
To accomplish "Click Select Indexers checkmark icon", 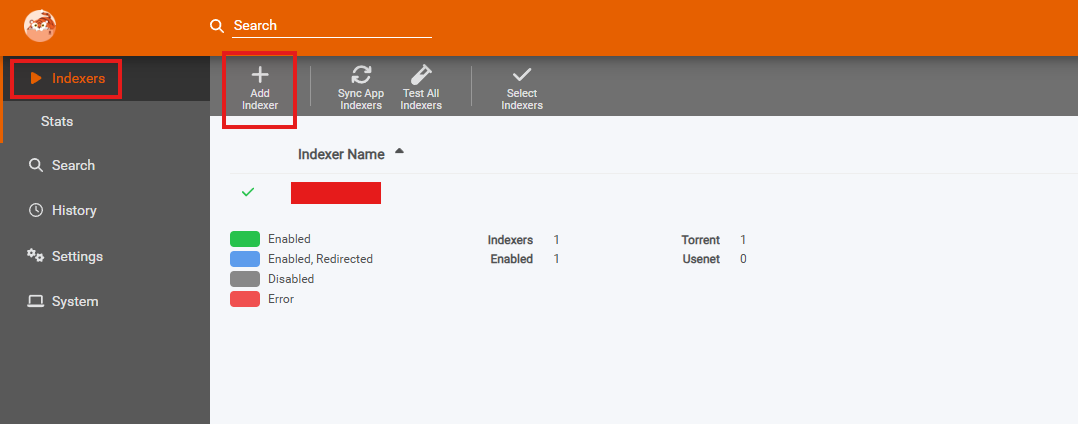I will point(522,75).
